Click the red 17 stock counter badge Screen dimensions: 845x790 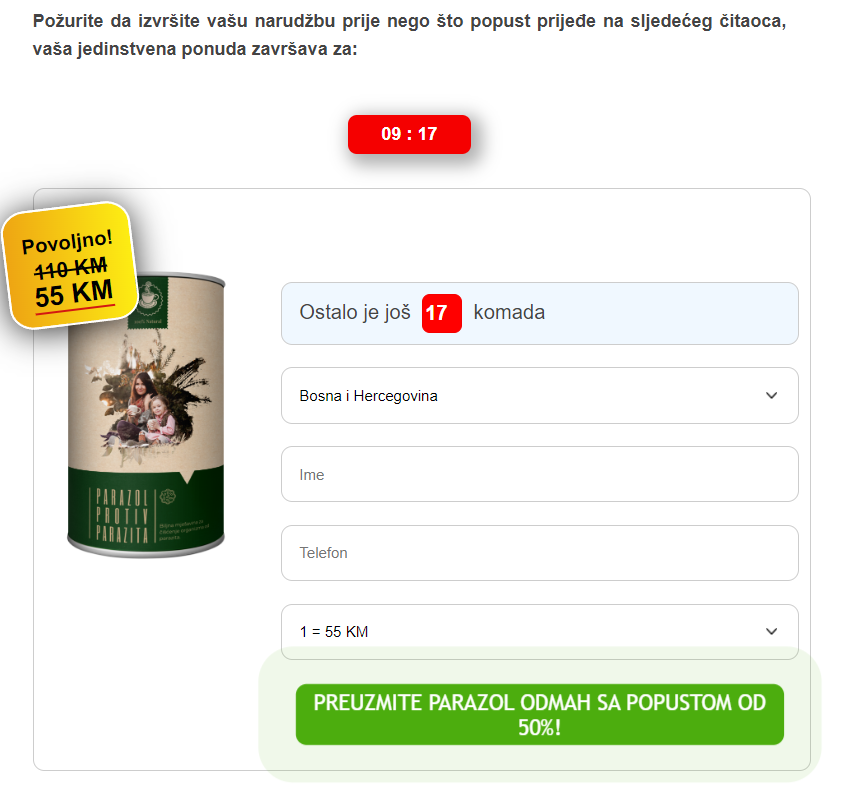coord(441,313)
